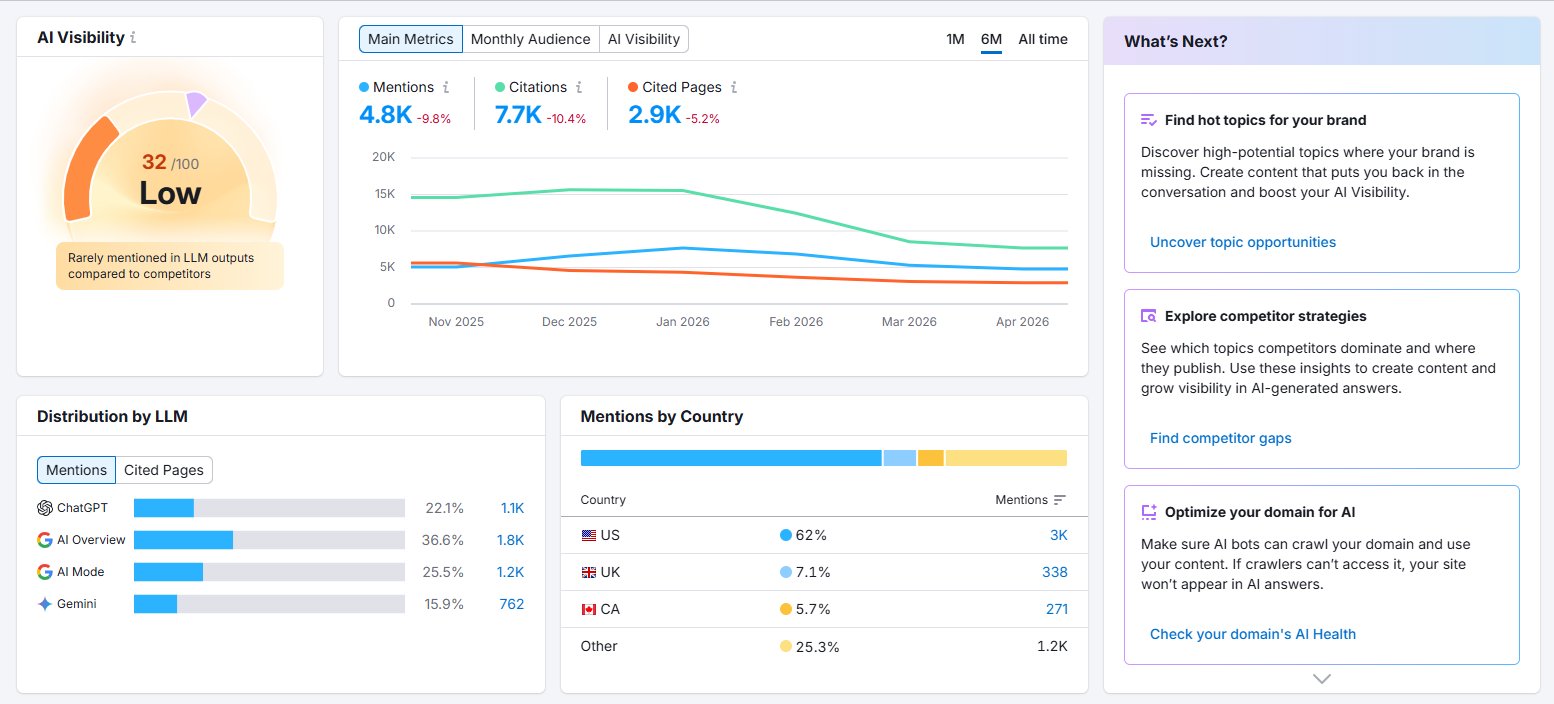Toggle the green Citations series legend dot

pos(500,87)
